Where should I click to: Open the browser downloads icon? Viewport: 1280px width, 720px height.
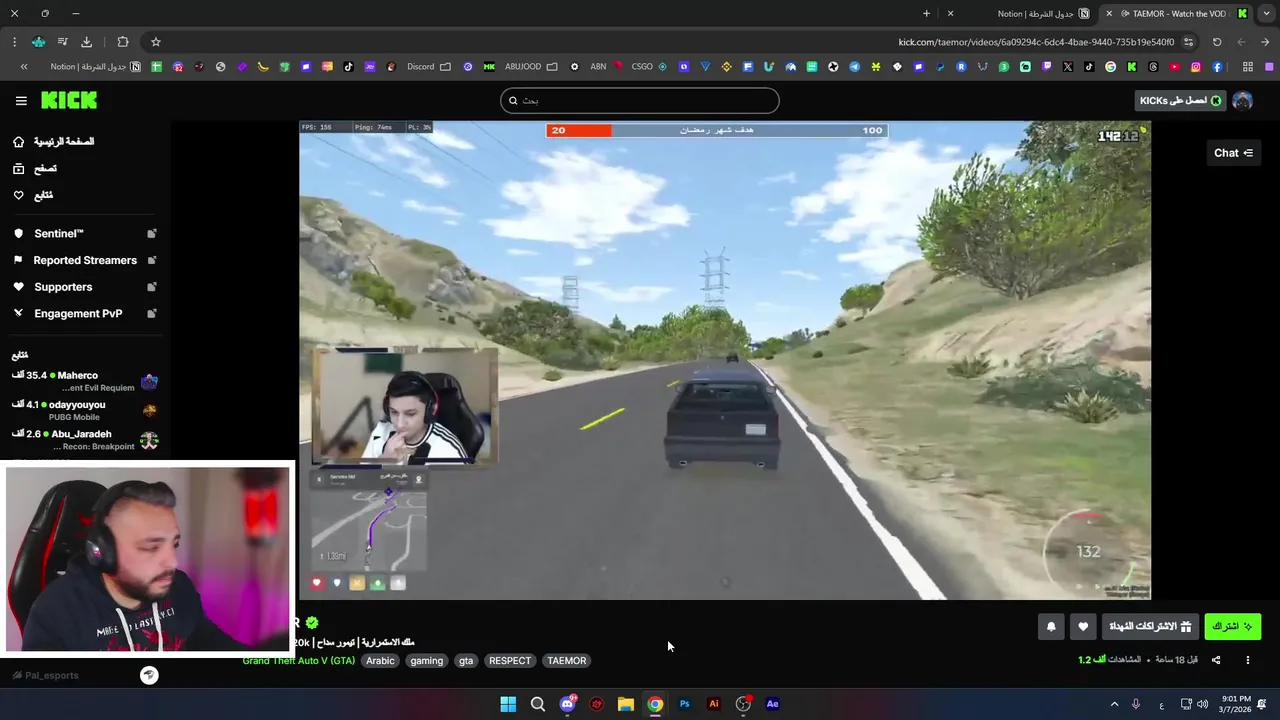(x=86, y=42)
